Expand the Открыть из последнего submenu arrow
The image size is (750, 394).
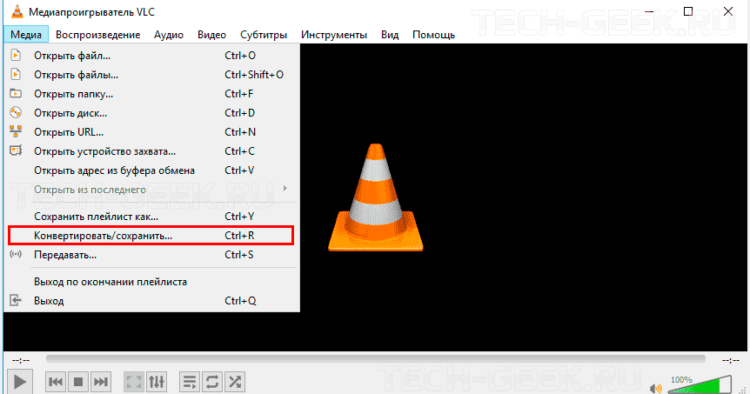(x=285, y=189)
